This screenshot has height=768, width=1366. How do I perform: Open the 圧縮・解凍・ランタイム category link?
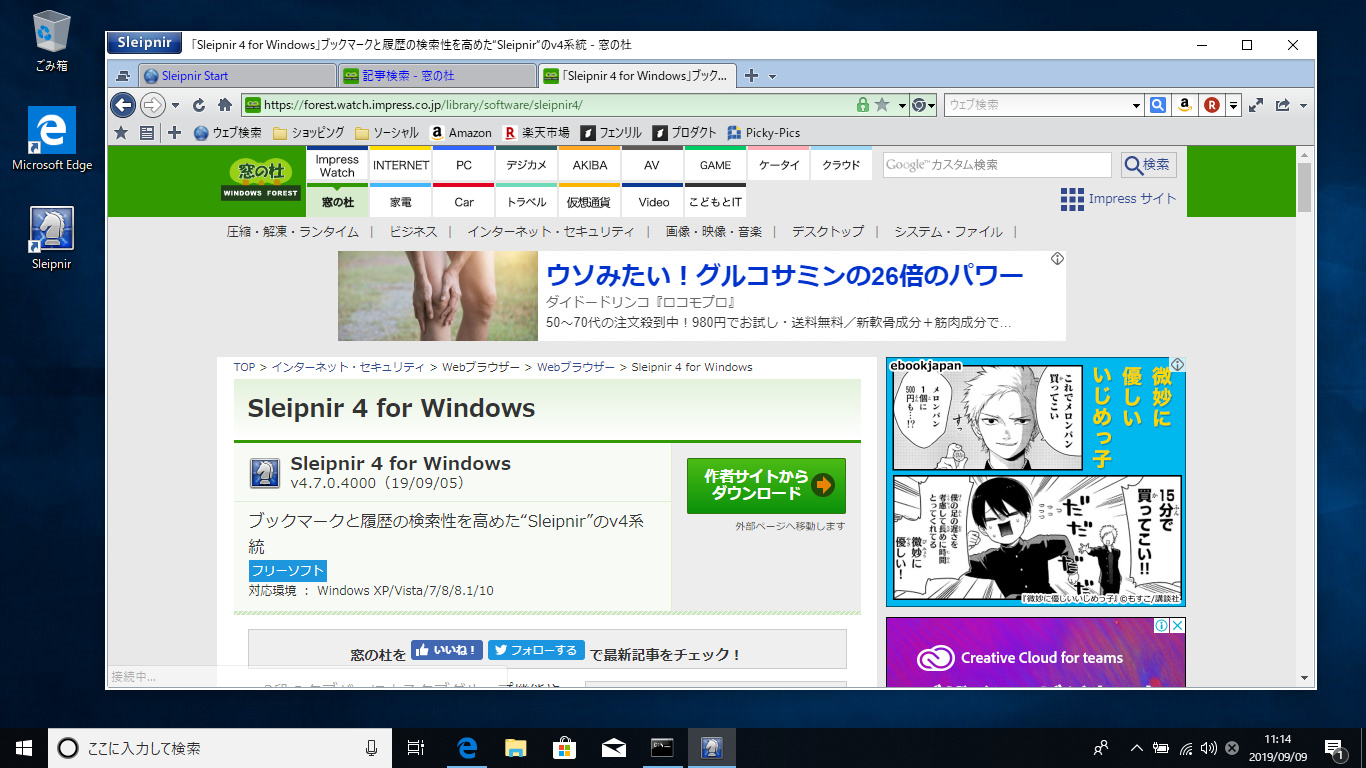pyautogui.click(x=292, y=232)
